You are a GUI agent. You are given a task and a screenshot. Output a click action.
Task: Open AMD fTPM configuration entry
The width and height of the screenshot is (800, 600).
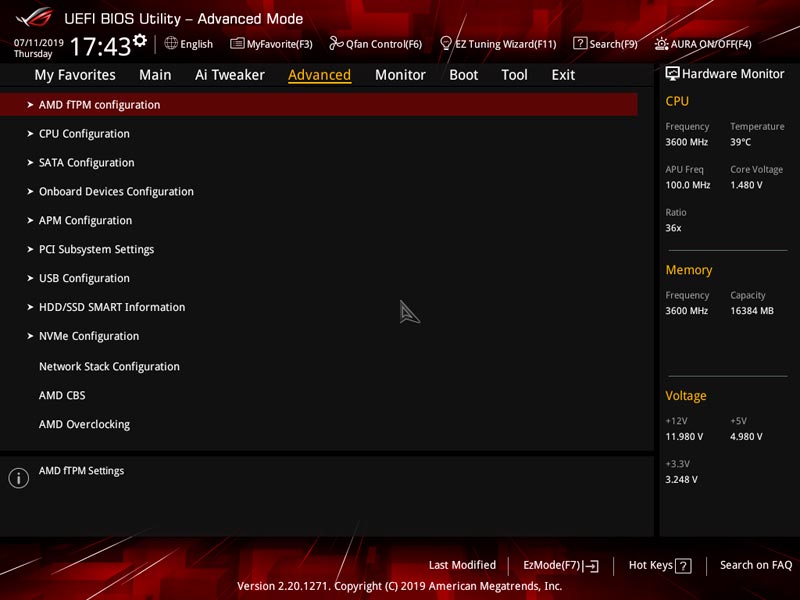(x=319, y=105)
